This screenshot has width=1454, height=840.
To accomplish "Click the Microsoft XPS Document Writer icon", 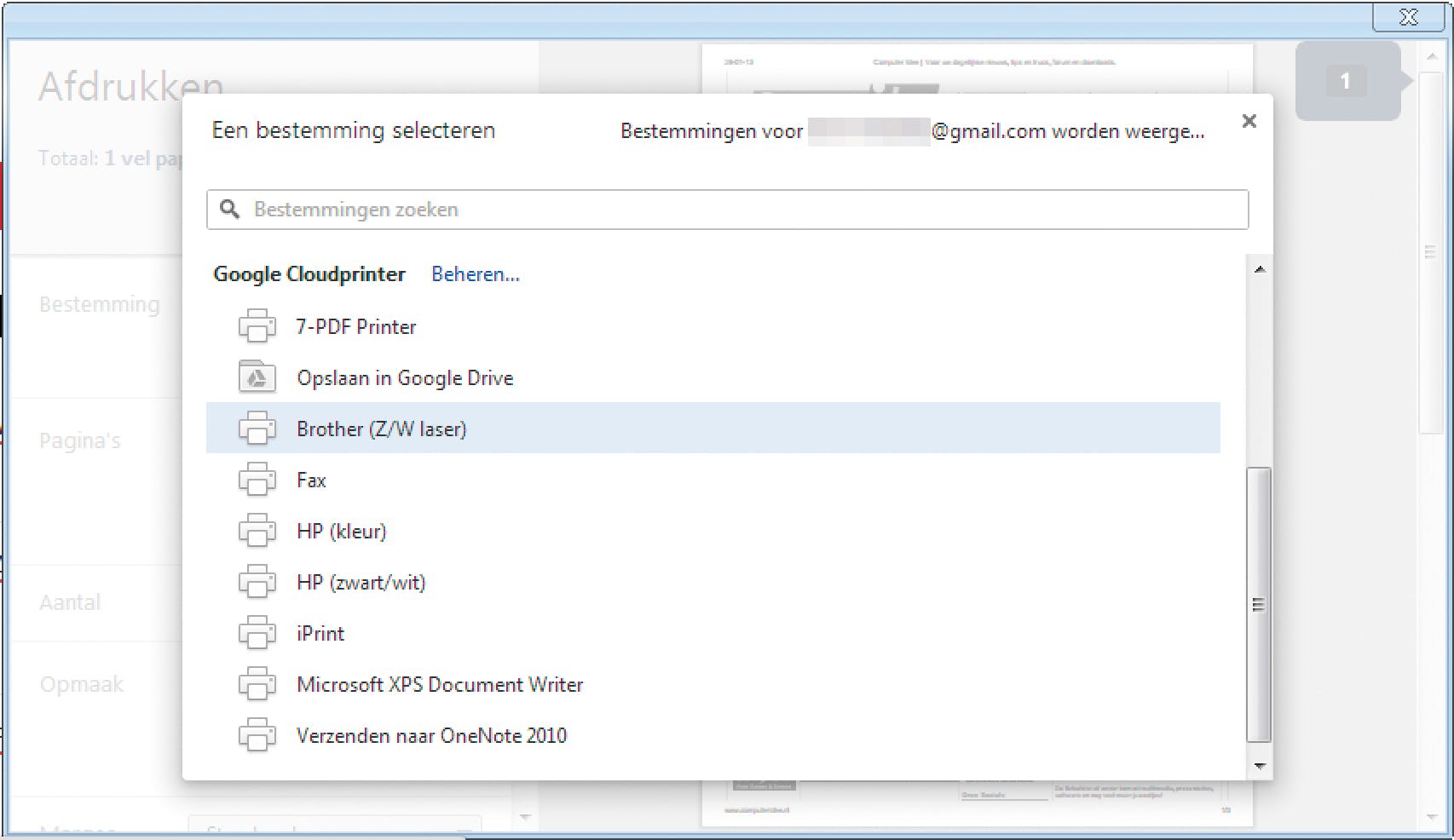I will (x=257, y=684).
